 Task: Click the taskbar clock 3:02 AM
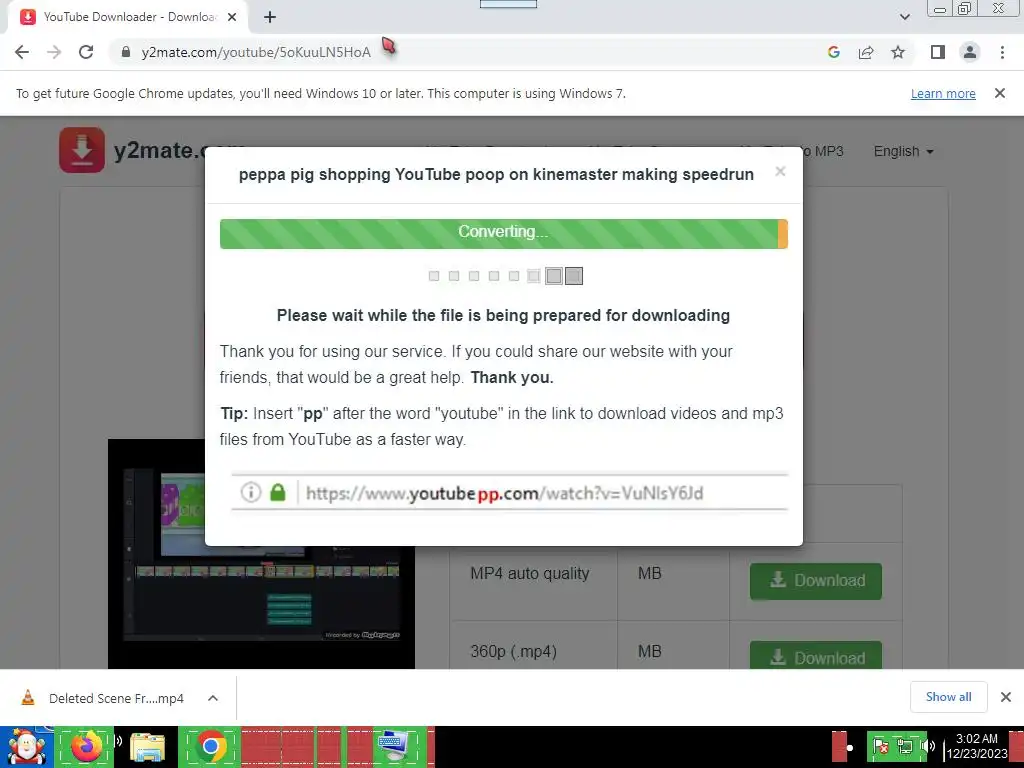pos(976,746)
